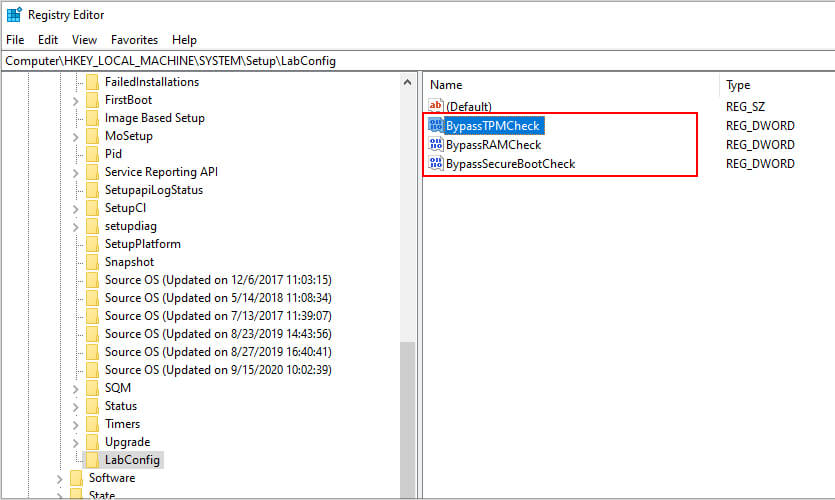Click the registry path address bar
Viewport: 835px width, 500px height.
[418, 61]
